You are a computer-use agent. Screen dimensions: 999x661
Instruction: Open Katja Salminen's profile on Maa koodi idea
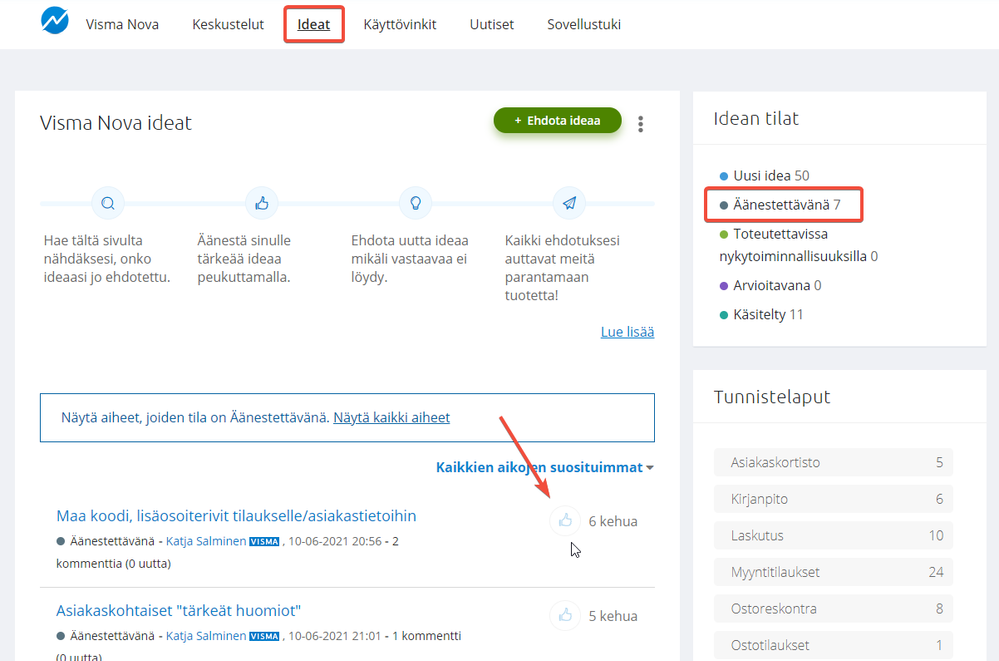206,541
